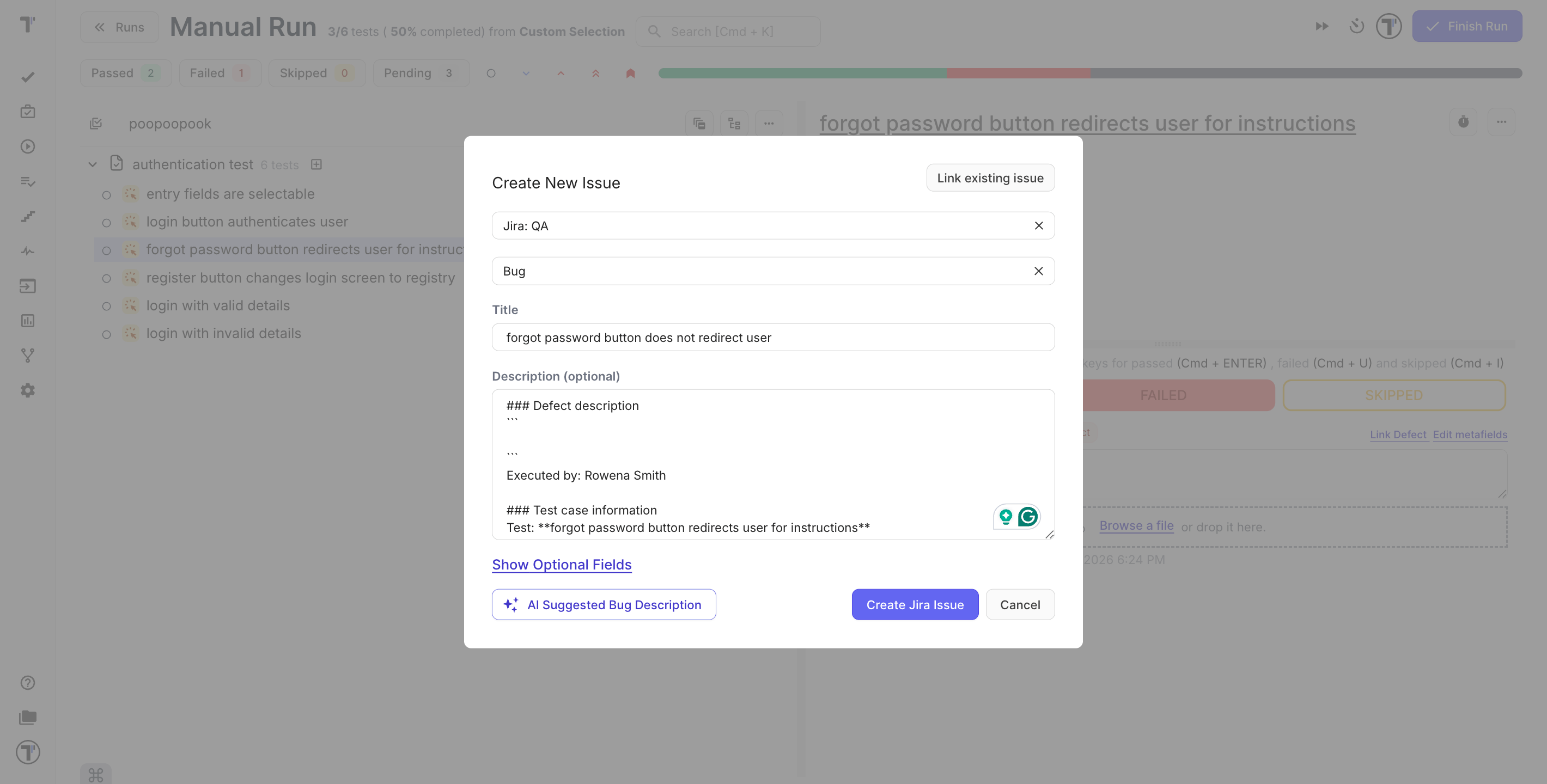Open the Bug issue type dropdown
The height and width of the screenshot is (784, 1547).
[773, 271]
